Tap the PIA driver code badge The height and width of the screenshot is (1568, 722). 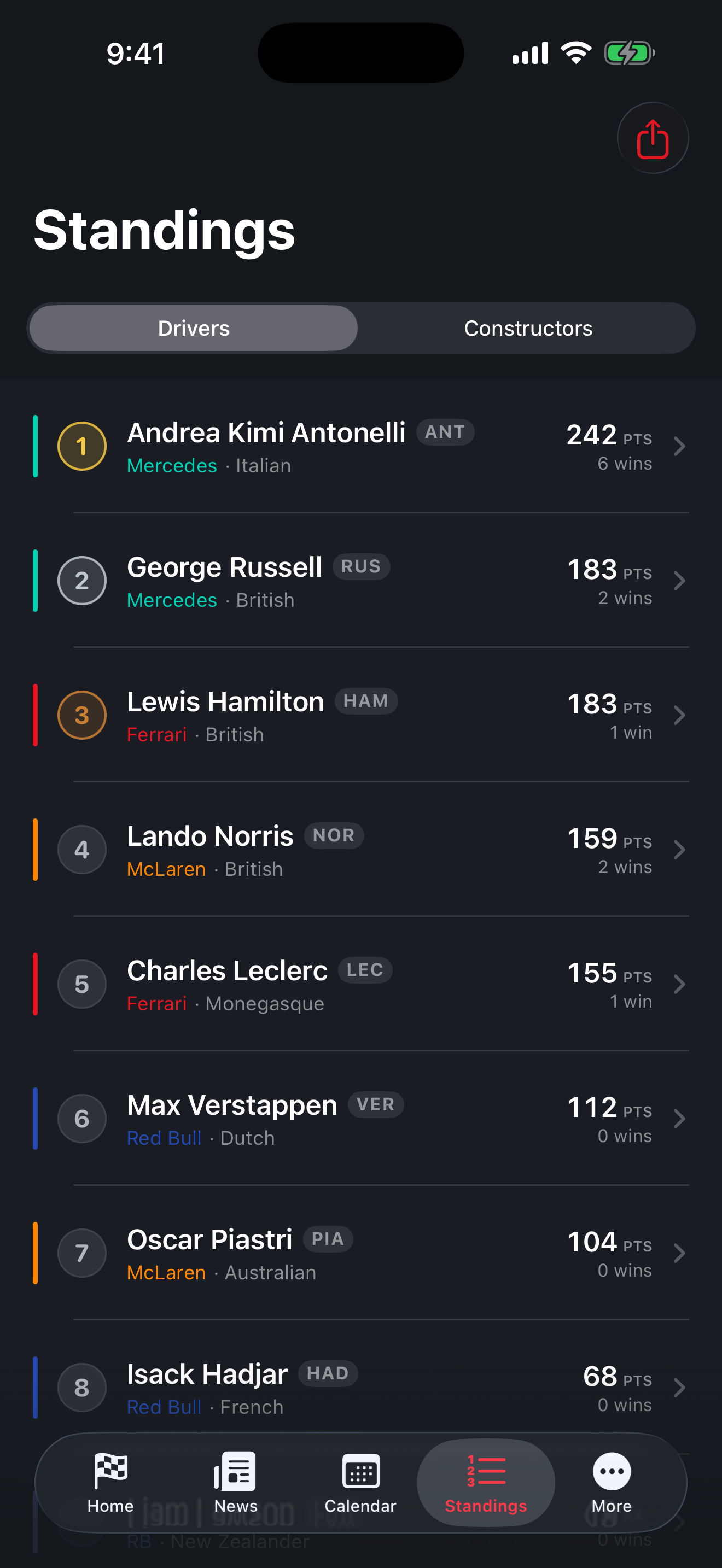(328, 1239)
